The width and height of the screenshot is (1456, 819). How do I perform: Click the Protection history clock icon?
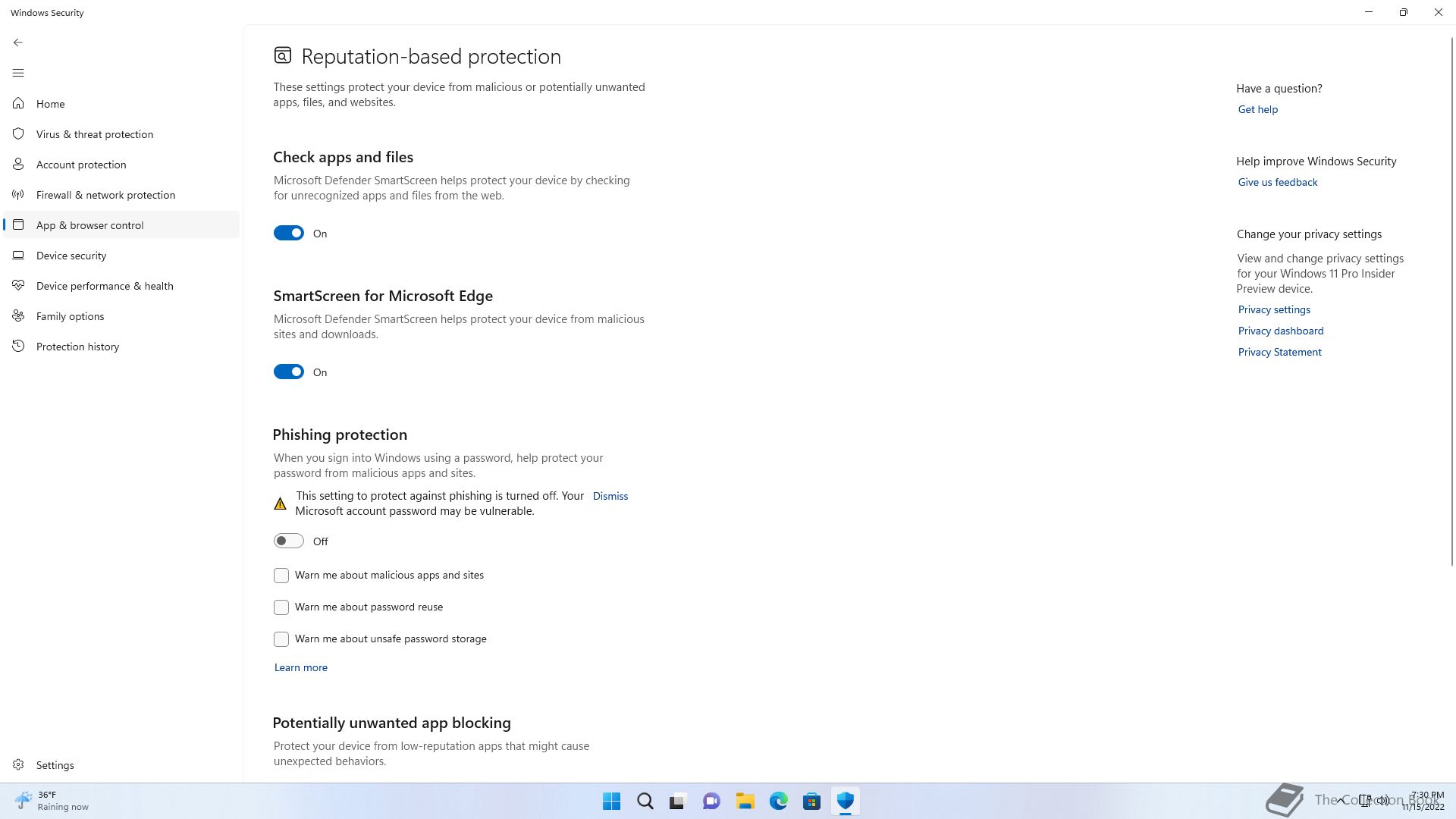[18, 346]
